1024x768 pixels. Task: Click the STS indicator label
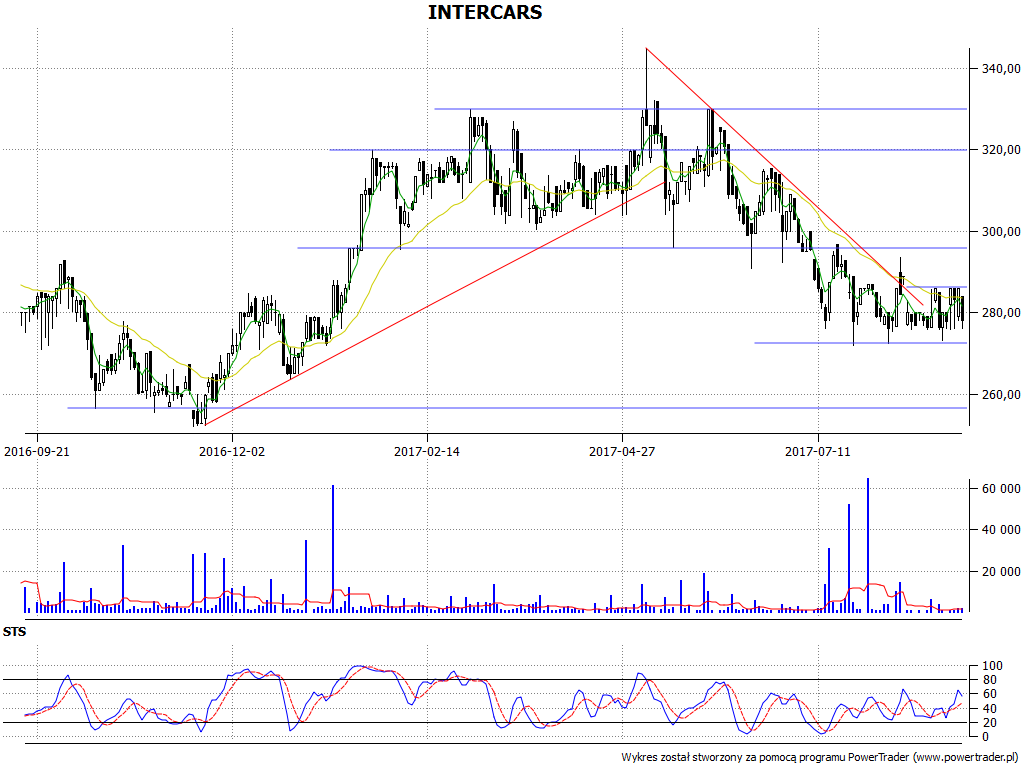point(14,632)
